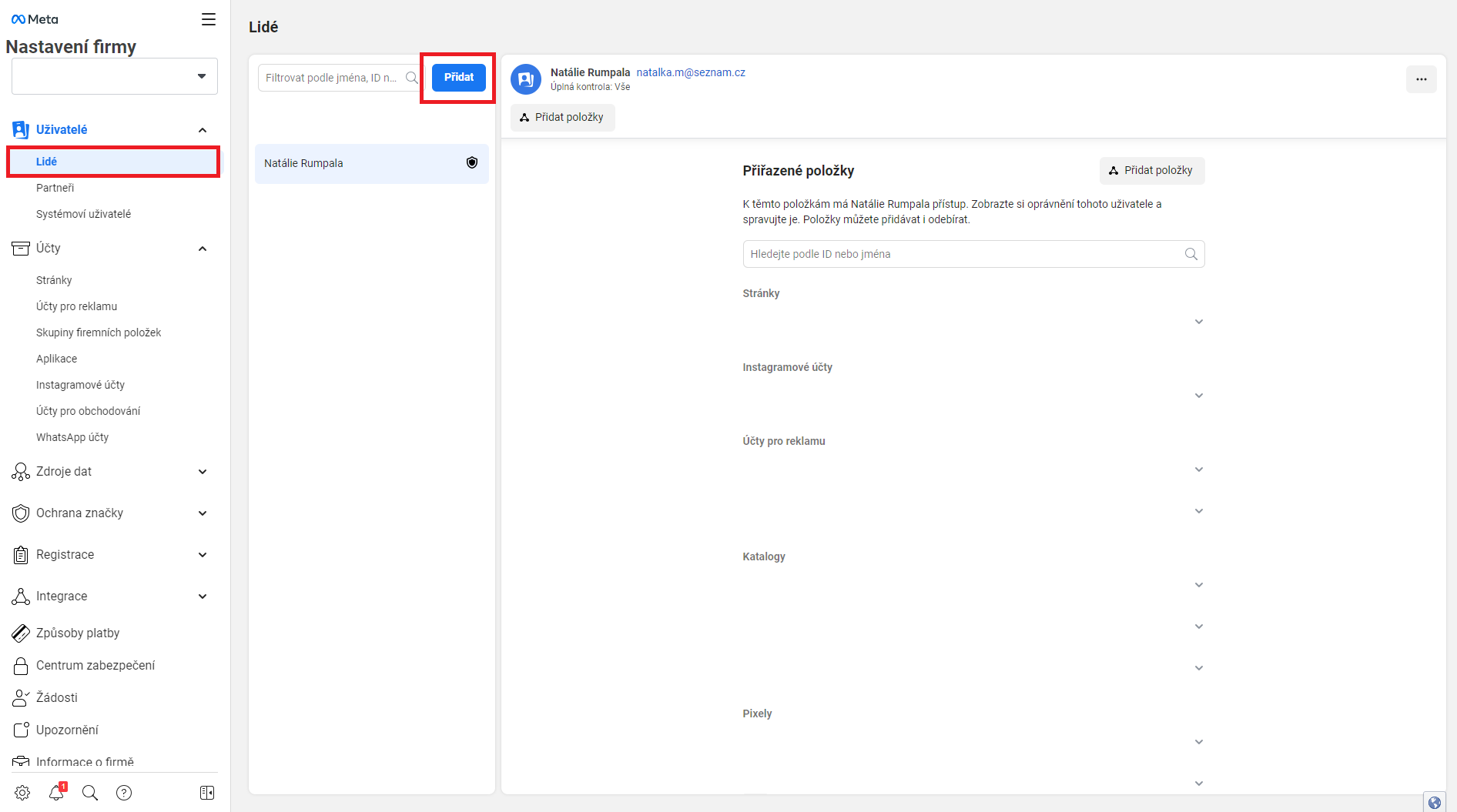
Task: Click the globe icon in bottom-right corner
Action: 1435,802
